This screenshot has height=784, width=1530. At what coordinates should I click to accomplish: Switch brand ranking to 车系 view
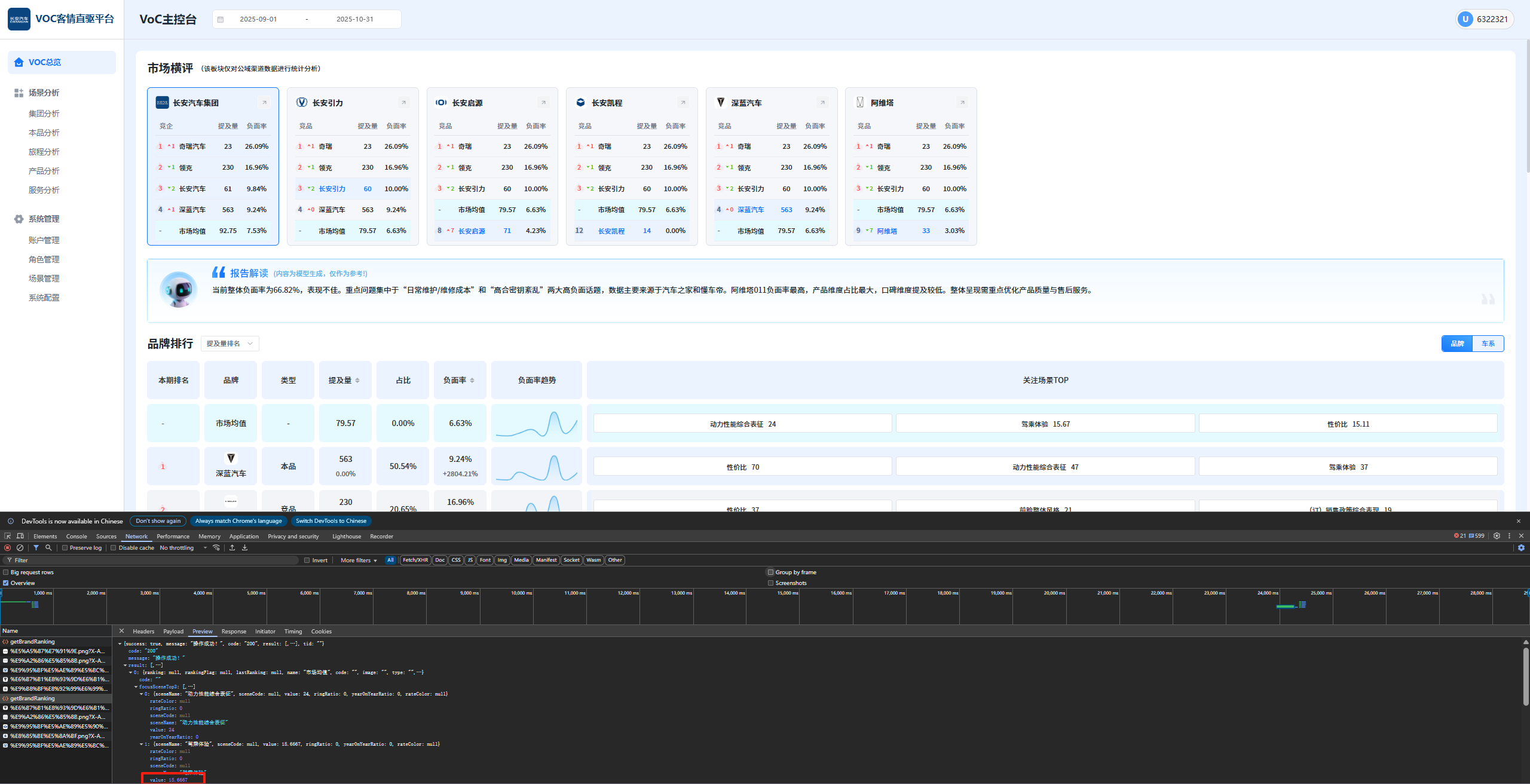pos(1488,344)
